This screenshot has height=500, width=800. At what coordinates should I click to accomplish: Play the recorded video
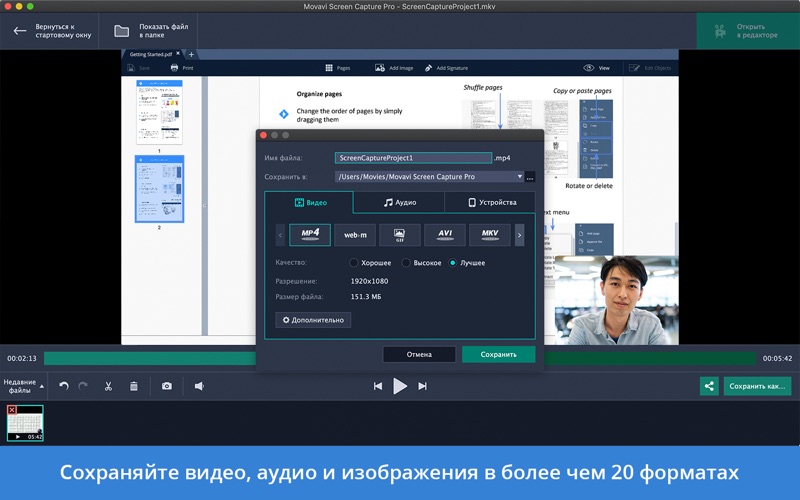[400, 386]
